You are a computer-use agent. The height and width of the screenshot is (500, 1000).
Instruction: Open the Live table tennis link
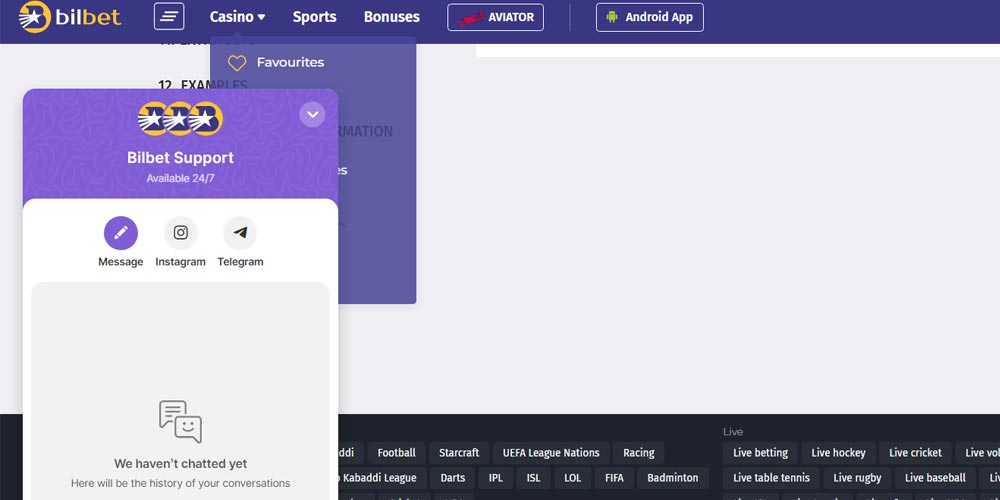coord(771,478)
